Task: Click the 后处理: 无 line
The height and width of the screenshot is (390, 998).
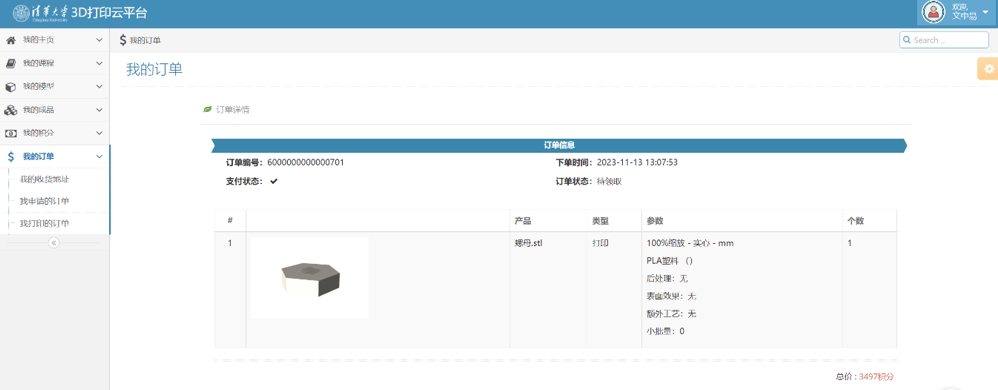Action: (667, 279)
